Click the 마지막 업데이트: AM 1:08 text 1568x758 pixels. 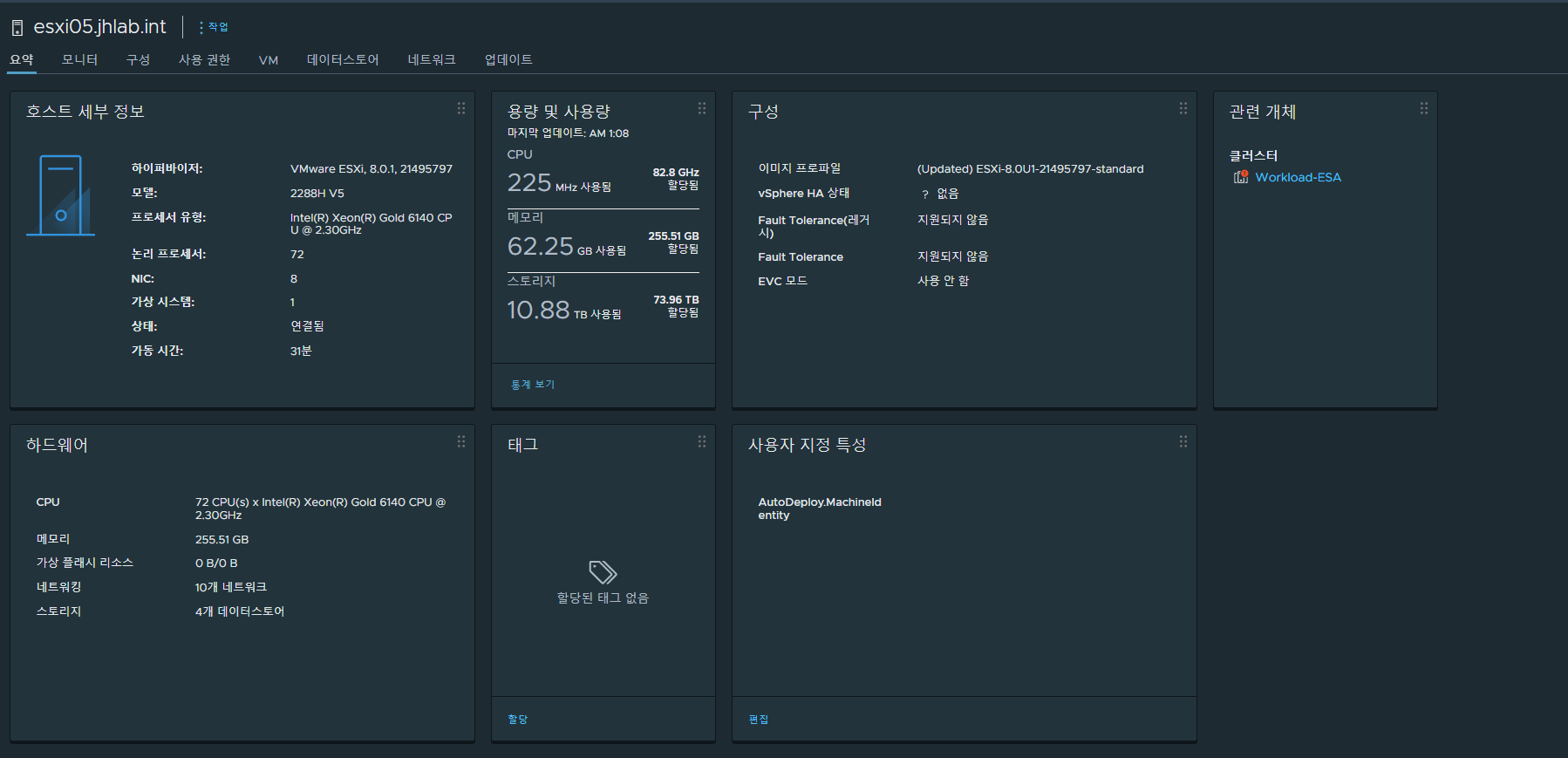[568, 133]
